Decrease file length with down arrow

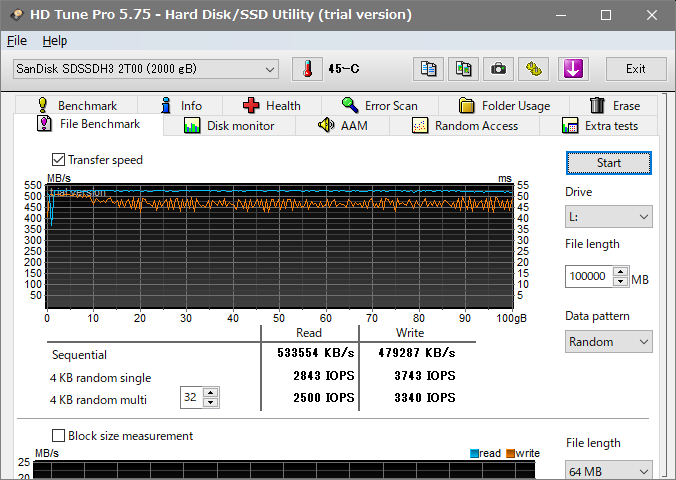[620, 281]
